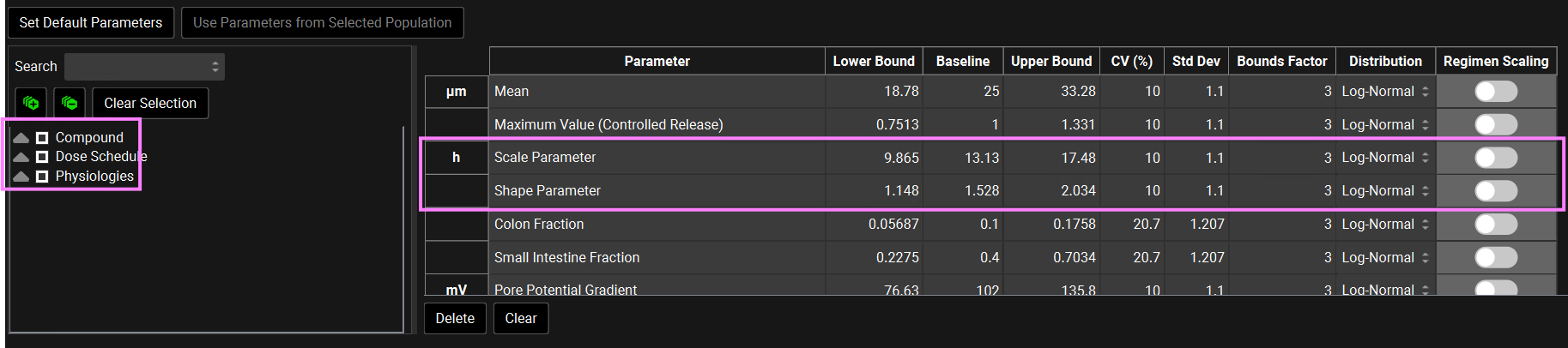Click the Search combo box field

click(143, 67)
